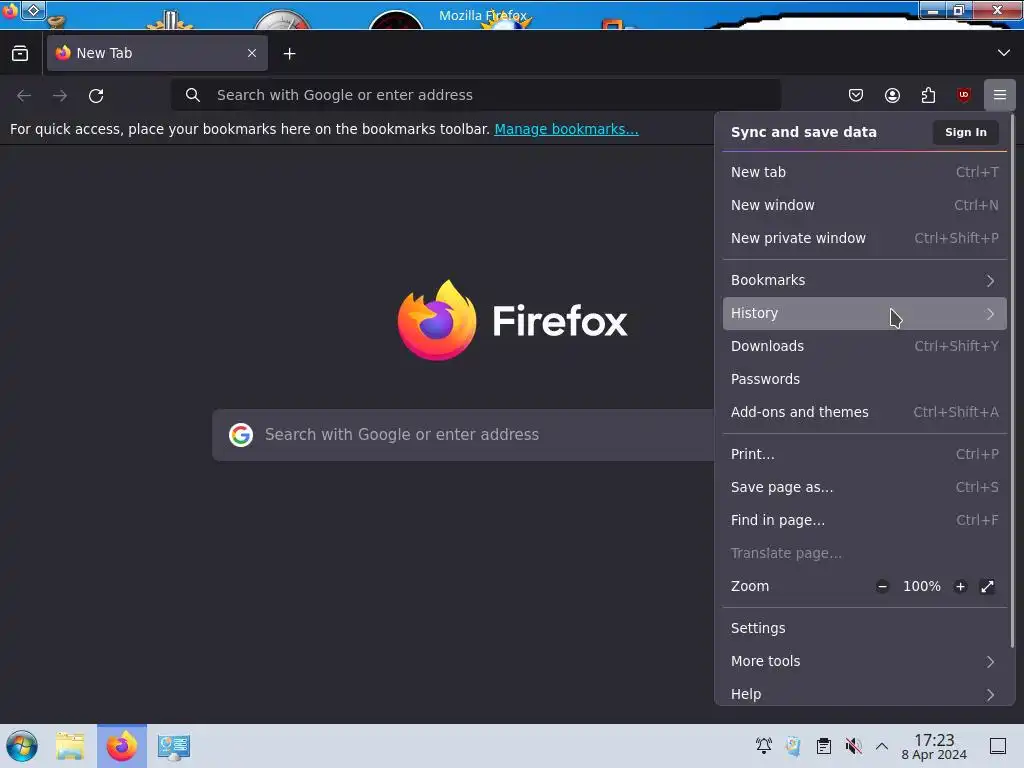Expand the Help submenu
Viewport: 1024px width, 768px height.
[x=865, y=694]
